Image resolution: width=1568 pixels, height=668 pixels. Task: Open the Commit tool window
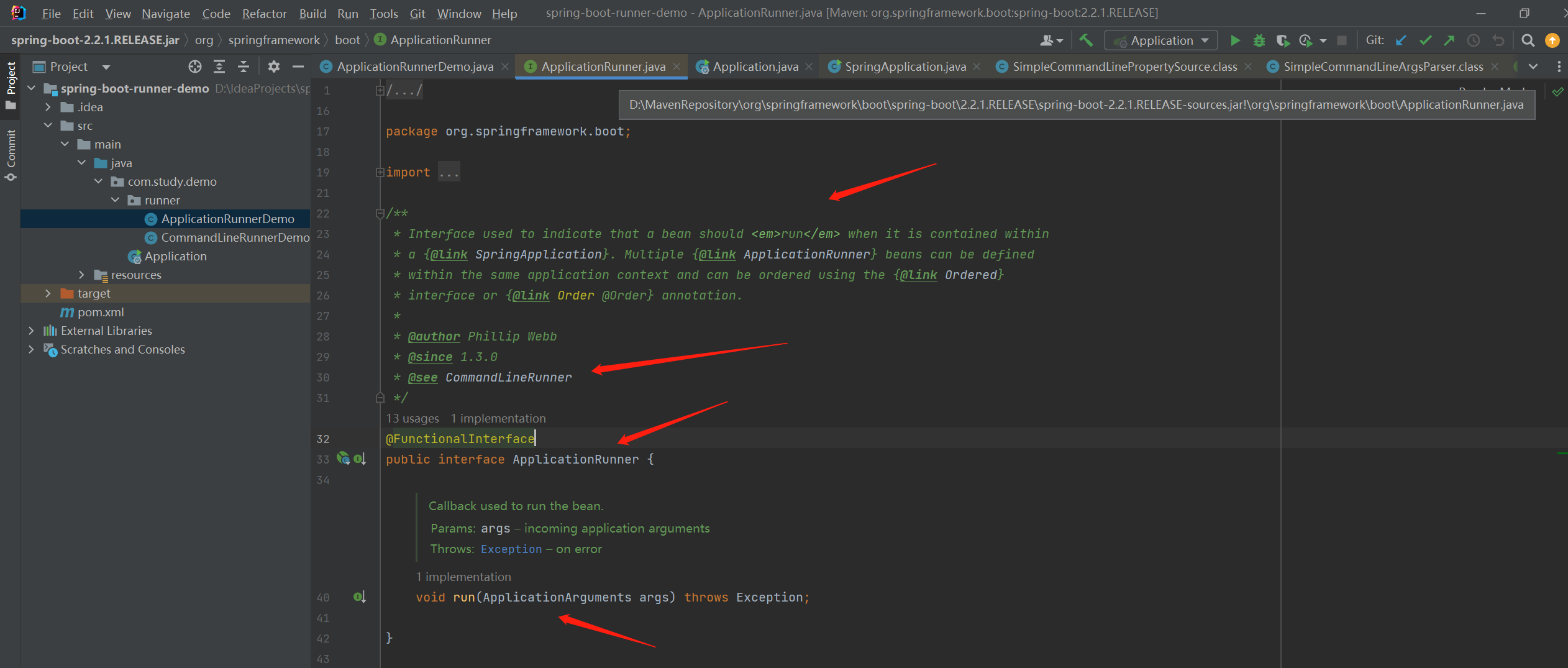click(11, 155)
